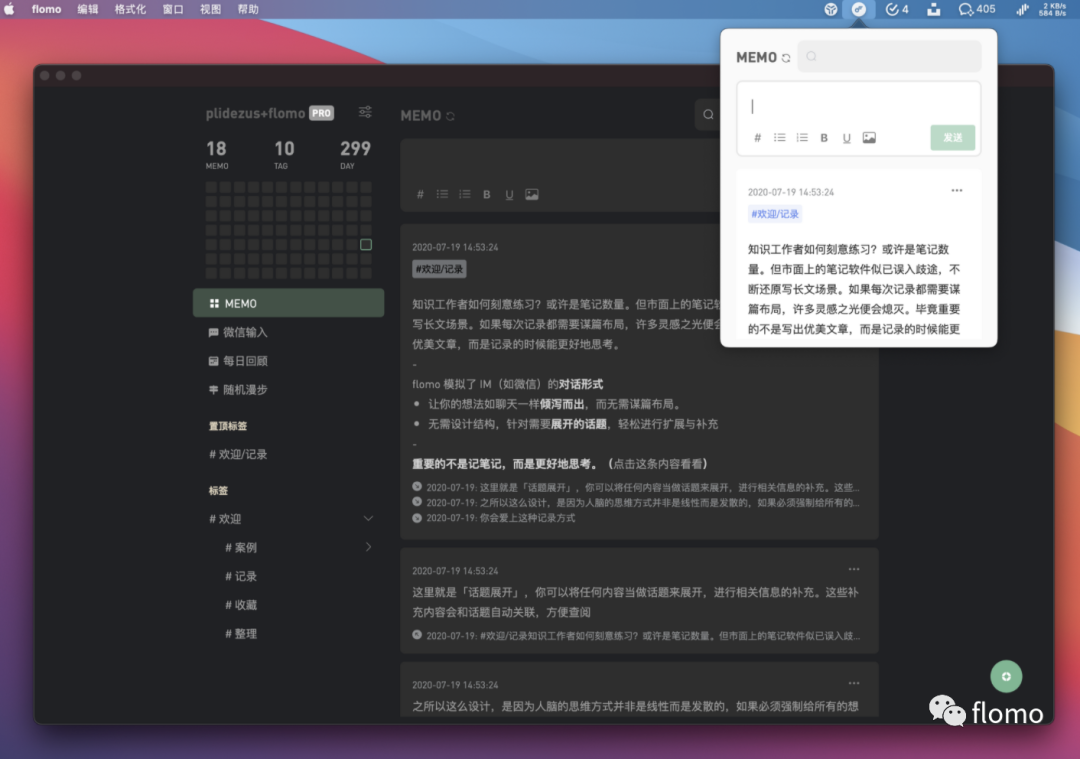Collapse the # 欢迎 tag group
This screenshot has width=1080, height=759.
click(x=368, y=519)
